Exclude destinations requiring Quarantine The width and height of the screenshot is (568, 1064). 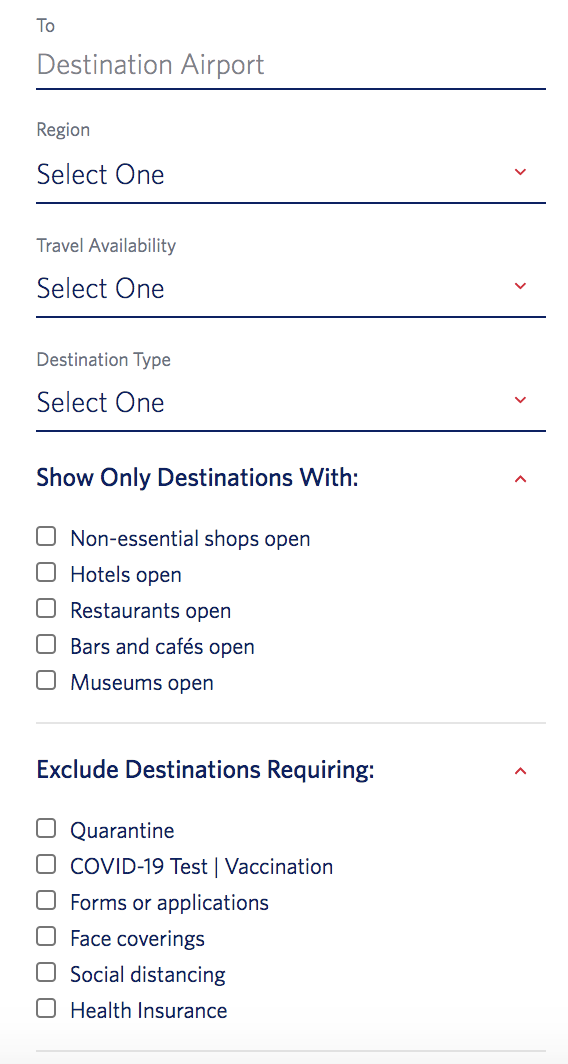point(46,829)
